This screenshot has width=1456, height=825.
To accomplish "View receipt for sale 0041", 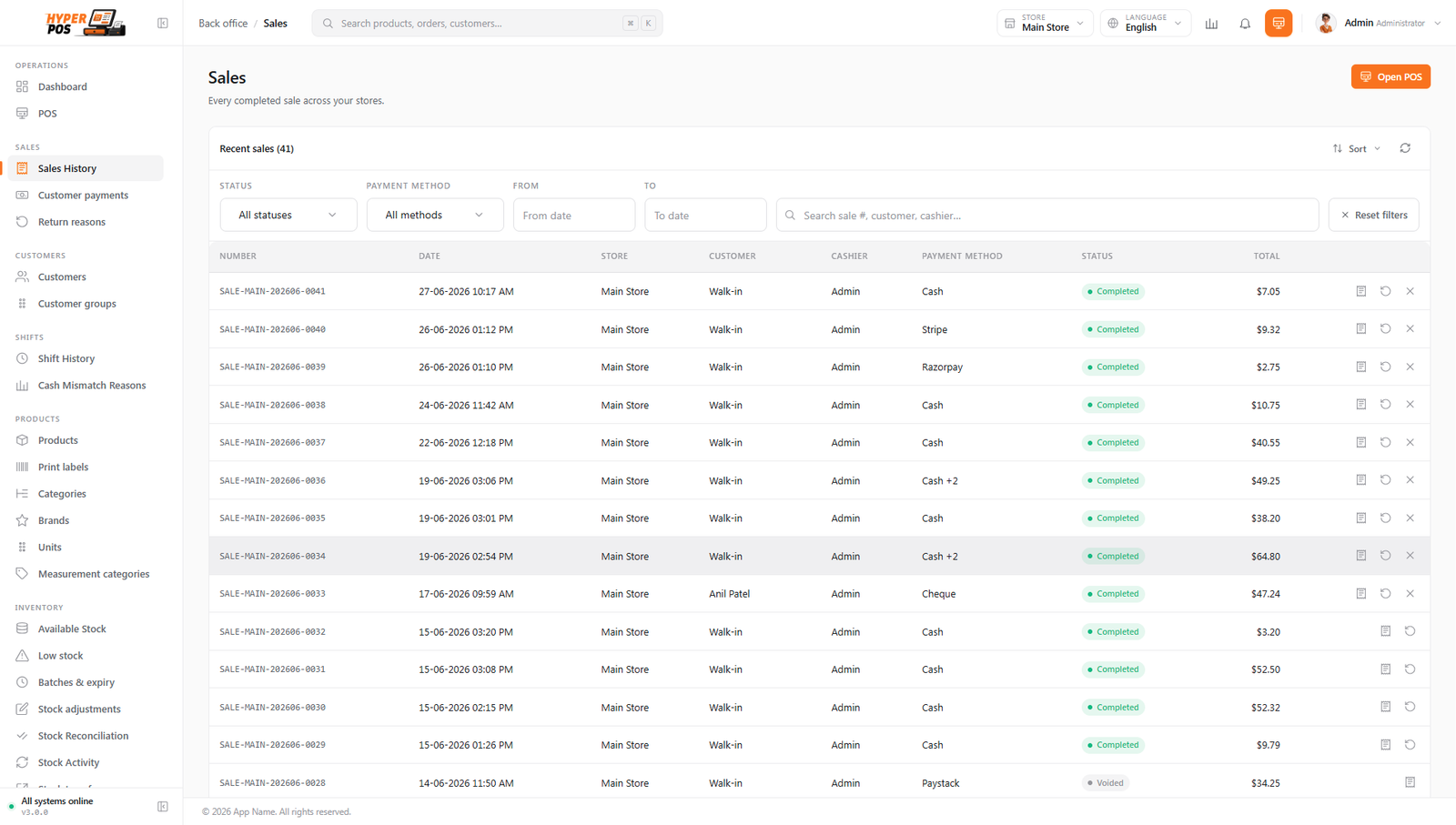I will pyautogui.click(x=1361, y=291).
